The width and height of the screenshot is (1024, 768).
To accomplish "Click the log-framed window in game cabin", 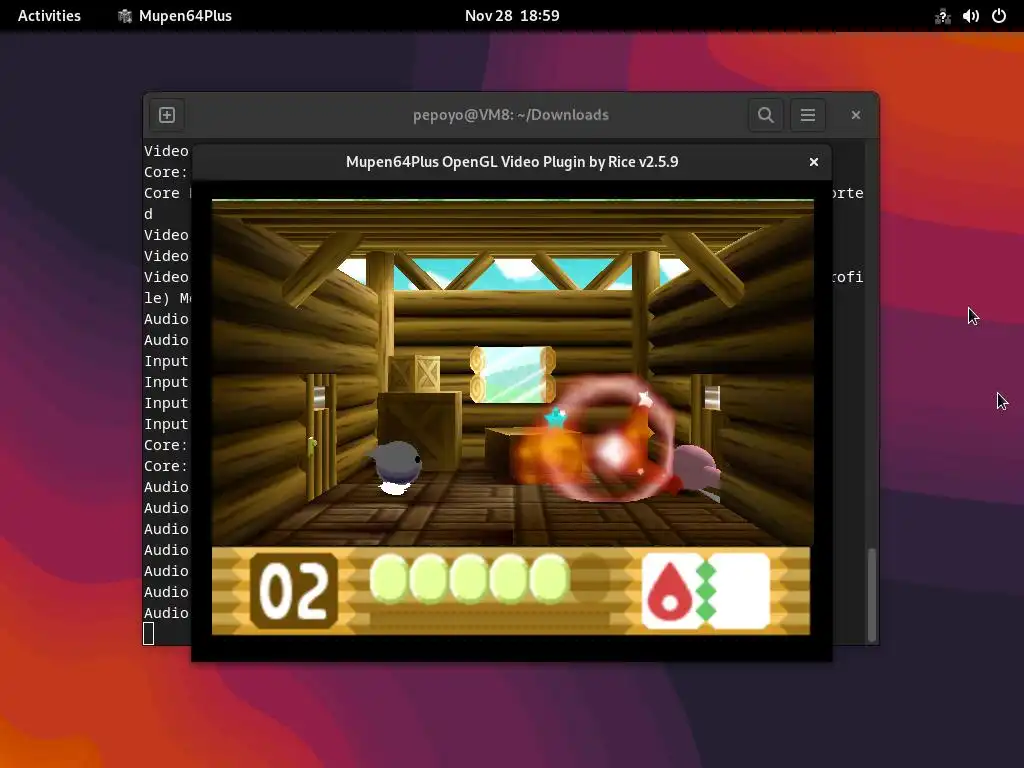I will tap(513, 374).
